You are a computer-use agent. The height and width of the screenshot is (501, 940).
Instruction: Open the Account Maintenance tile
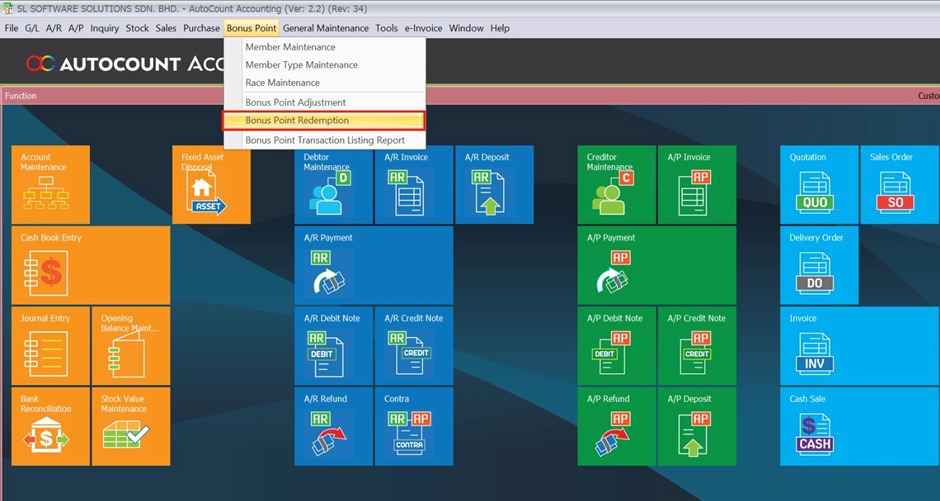click(x=50, y=185)
